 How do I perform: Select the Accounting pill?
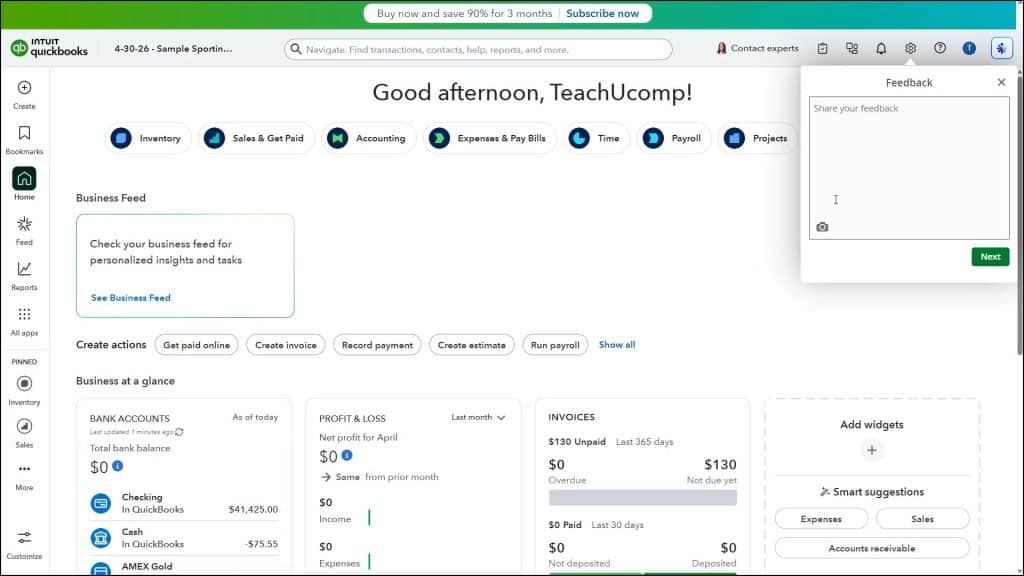(368, 138)
